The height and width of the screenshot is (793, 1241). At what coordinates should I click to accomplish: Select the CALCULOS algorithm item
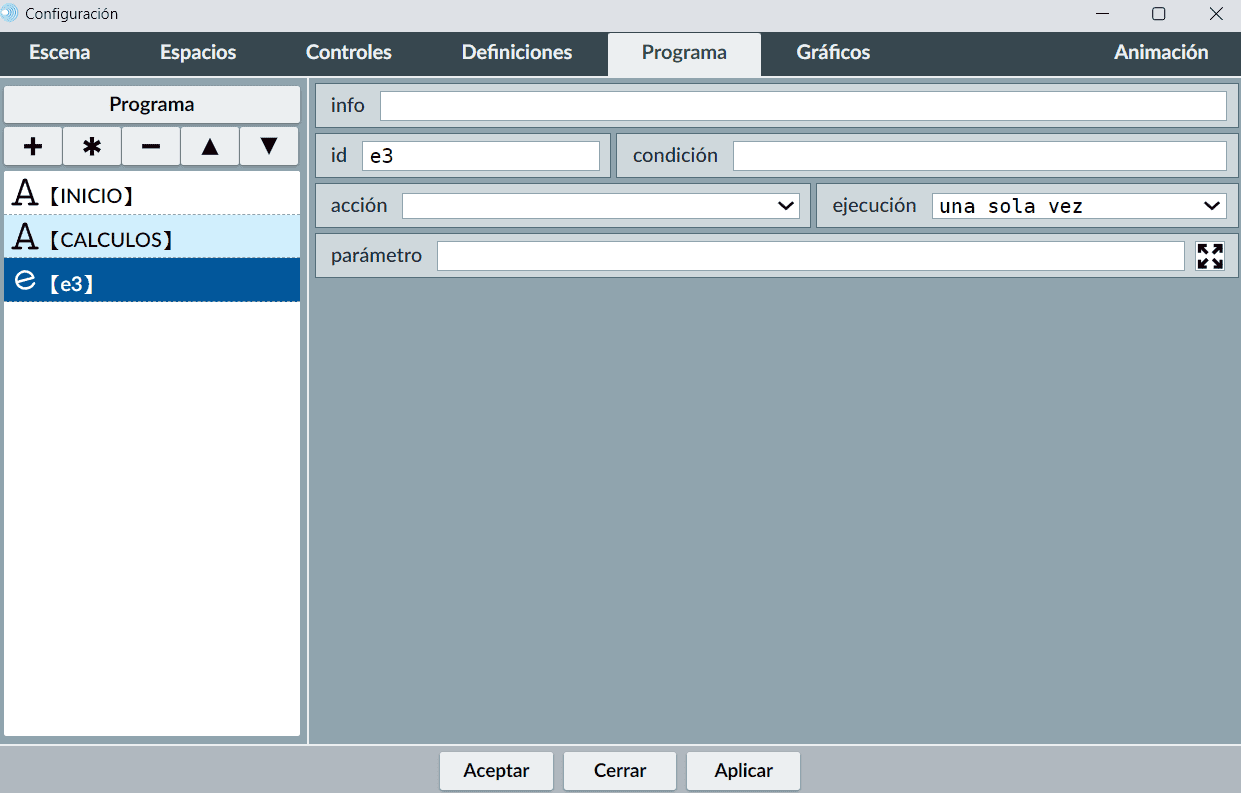point(152,238)
